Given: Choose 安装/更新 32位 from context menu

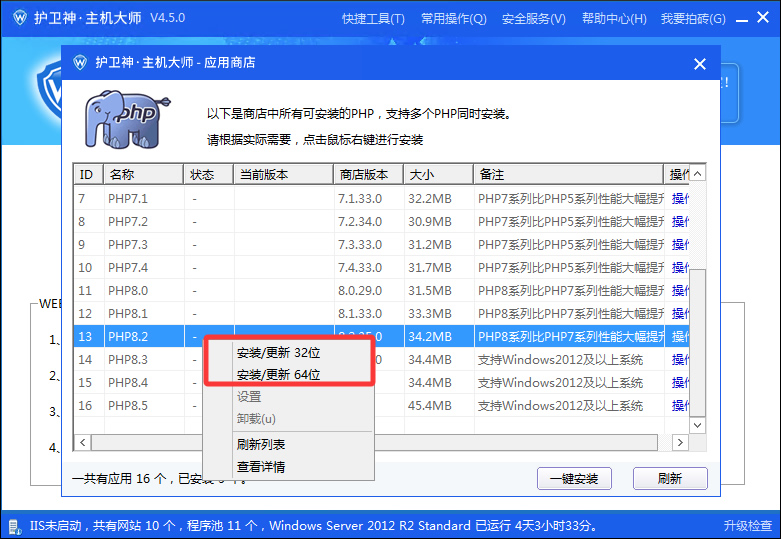Looking at the screenshot, I should tap(288, 353).
